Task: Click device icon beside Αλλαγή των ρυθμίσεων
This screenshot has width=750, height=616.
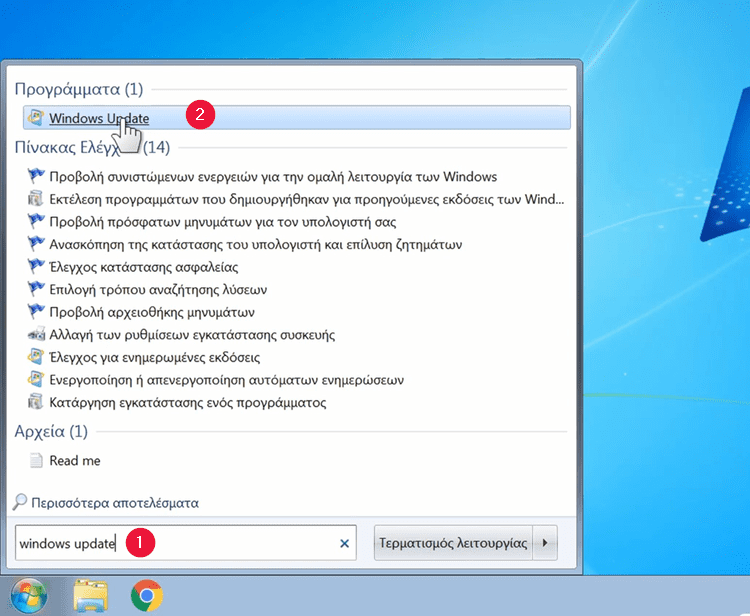Action: coord(36,334)
